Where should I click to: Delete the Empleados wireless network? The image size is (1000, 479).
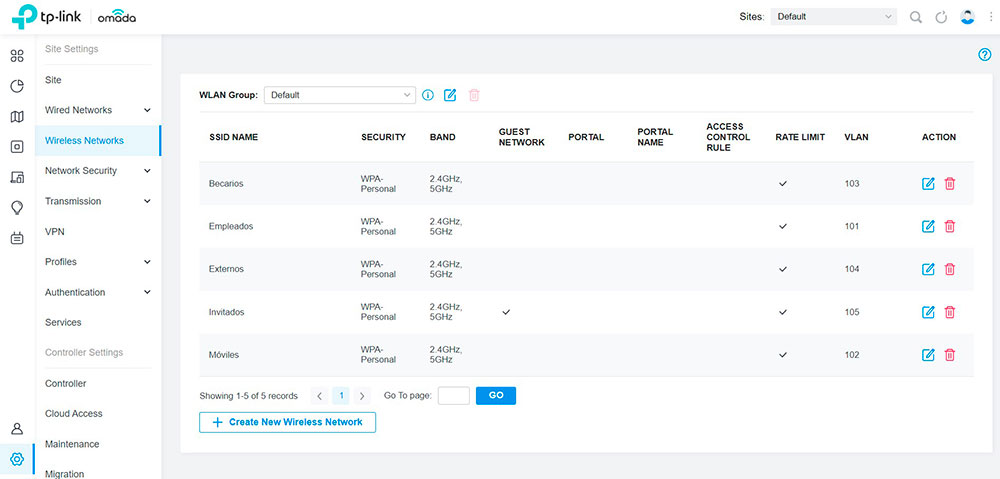pyautogui.click(x=950, y=226)
